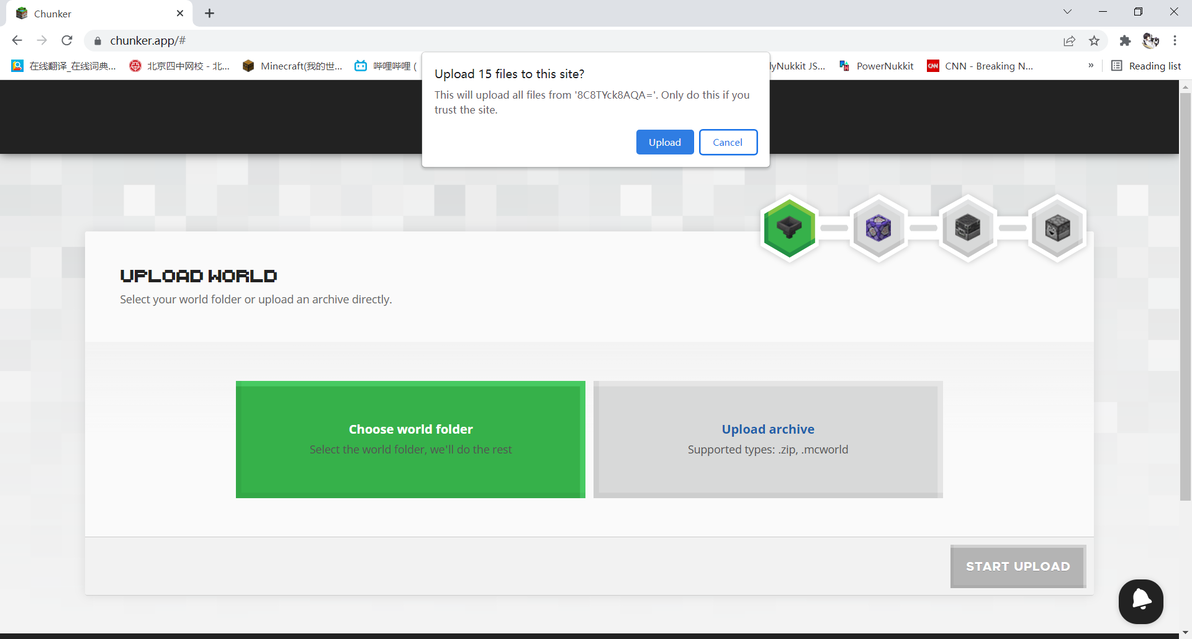Bookmark this page with the star icon
The height and width of the screenshot is (639, 1192).
(1094, 40)
